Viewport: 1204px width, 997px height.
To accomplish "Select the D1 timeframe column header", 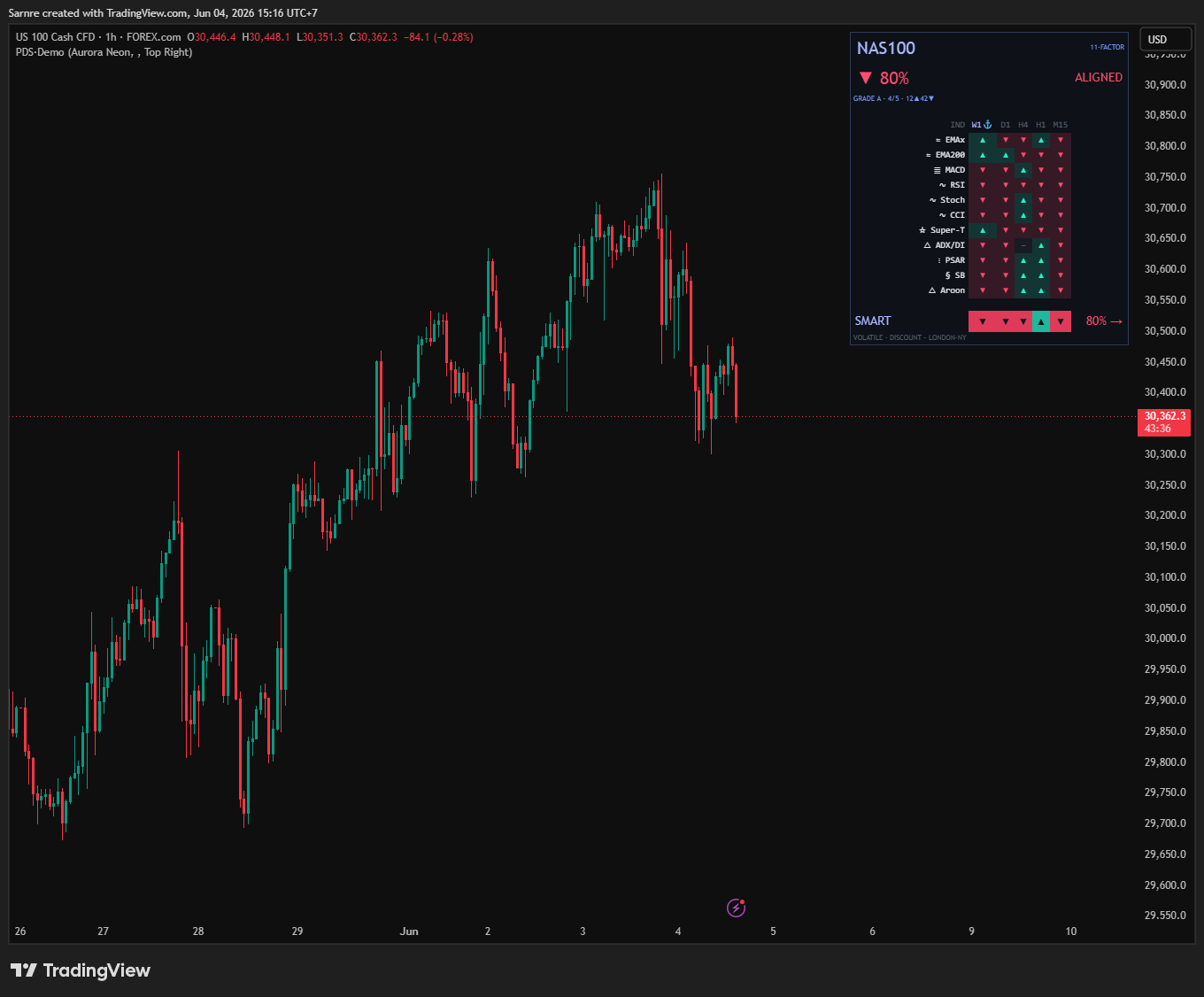I will pyautogui.click(x=1006, y=125).
